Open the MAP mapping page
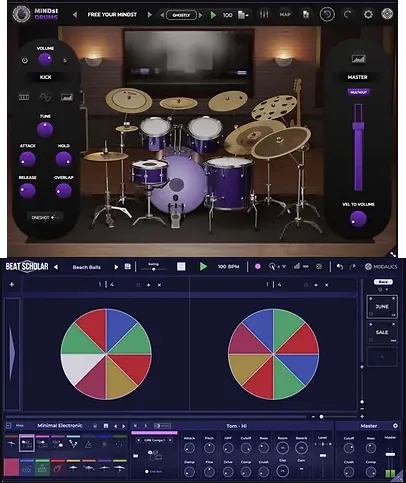The height and width of the screenshot is (483, 406). 285,15
